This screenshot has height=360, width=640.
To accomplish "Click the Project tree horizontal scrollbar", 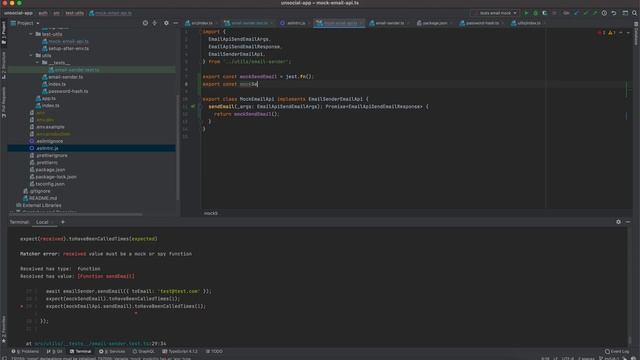I will (x=76, y=213).
